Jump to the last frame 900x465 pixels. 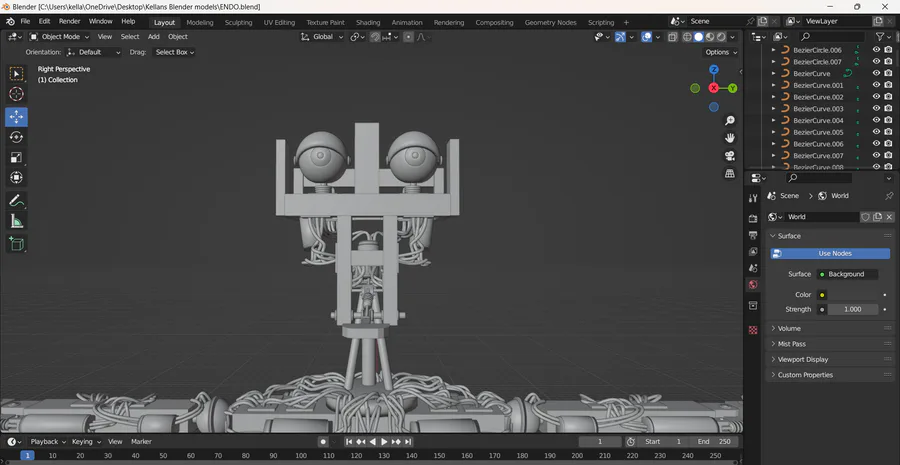click(408, 441)
